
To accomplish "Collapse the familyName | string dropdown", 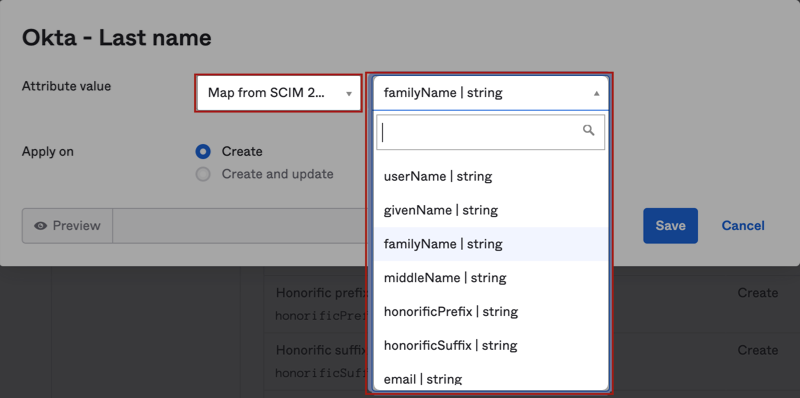I will coord(490,93).
